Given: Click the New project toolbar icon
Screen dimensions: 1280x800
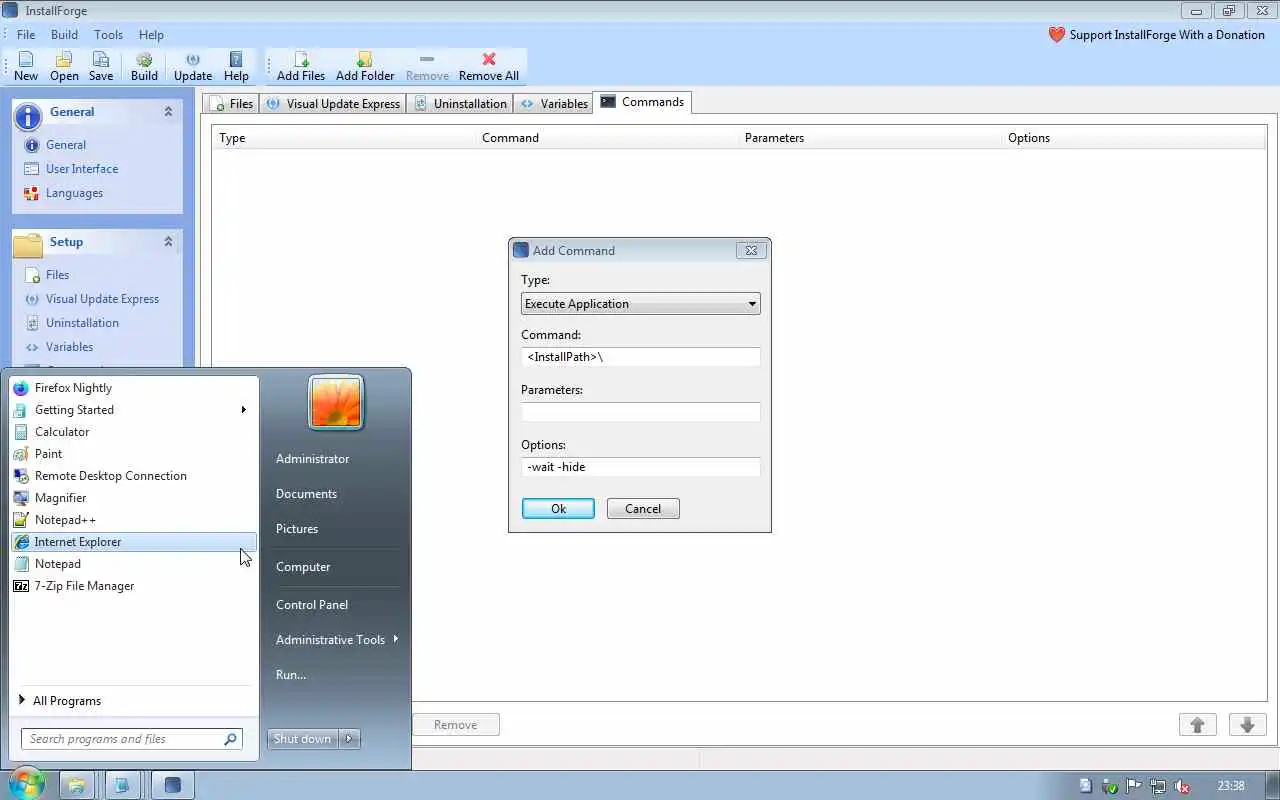Looking at the screenshot, I should click(x=26, y=66).
